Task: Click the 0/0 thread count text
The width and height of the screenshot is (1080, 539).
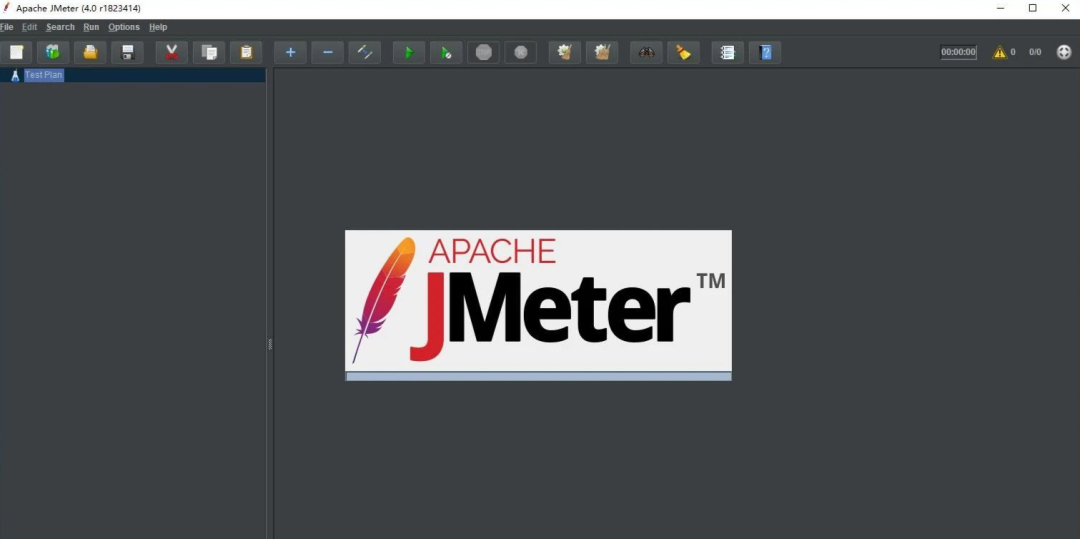Action: tap(1035, 52)
